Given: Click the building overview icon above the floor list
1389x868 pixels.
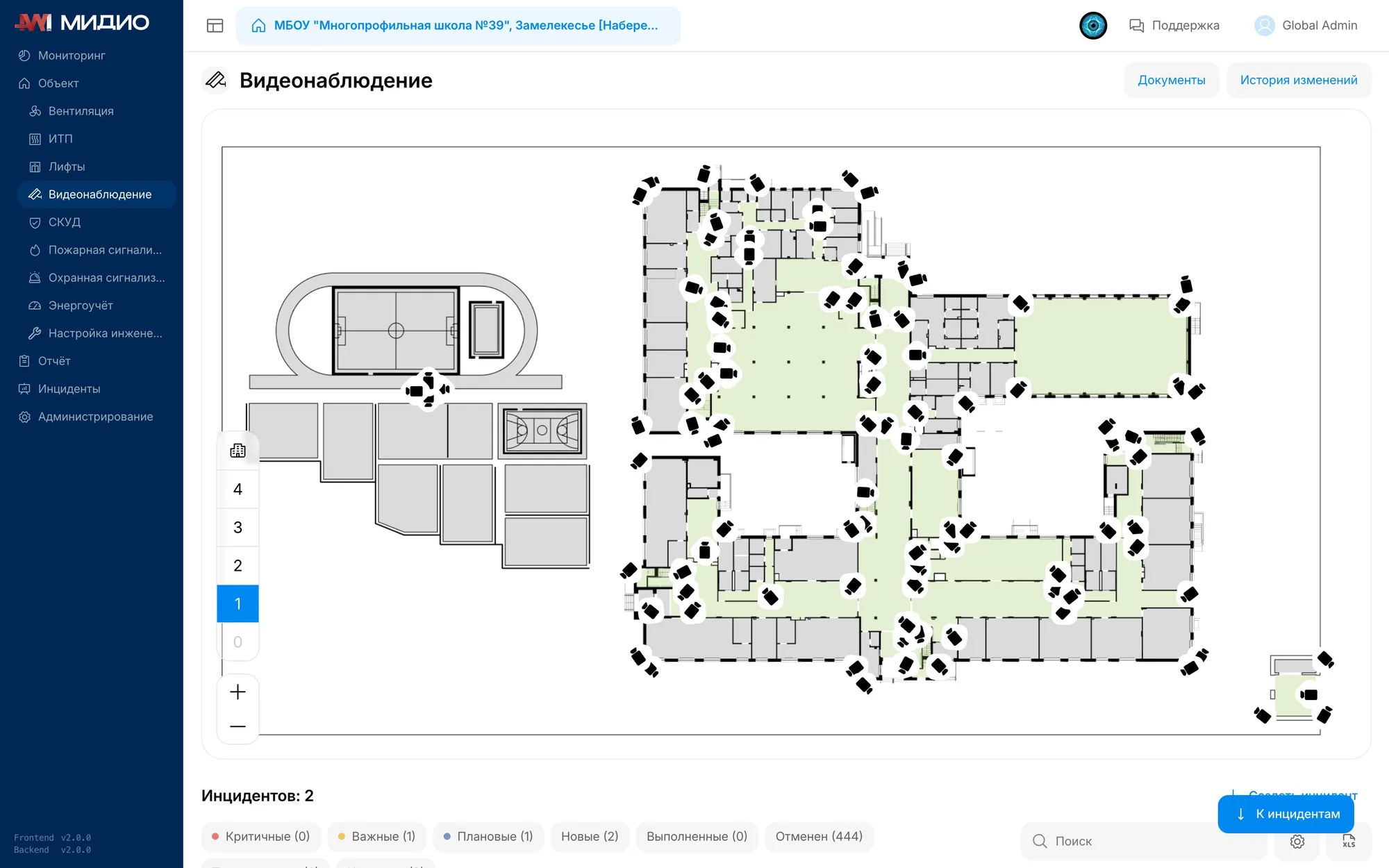Looking at the screenshot, I should (238, 451).
